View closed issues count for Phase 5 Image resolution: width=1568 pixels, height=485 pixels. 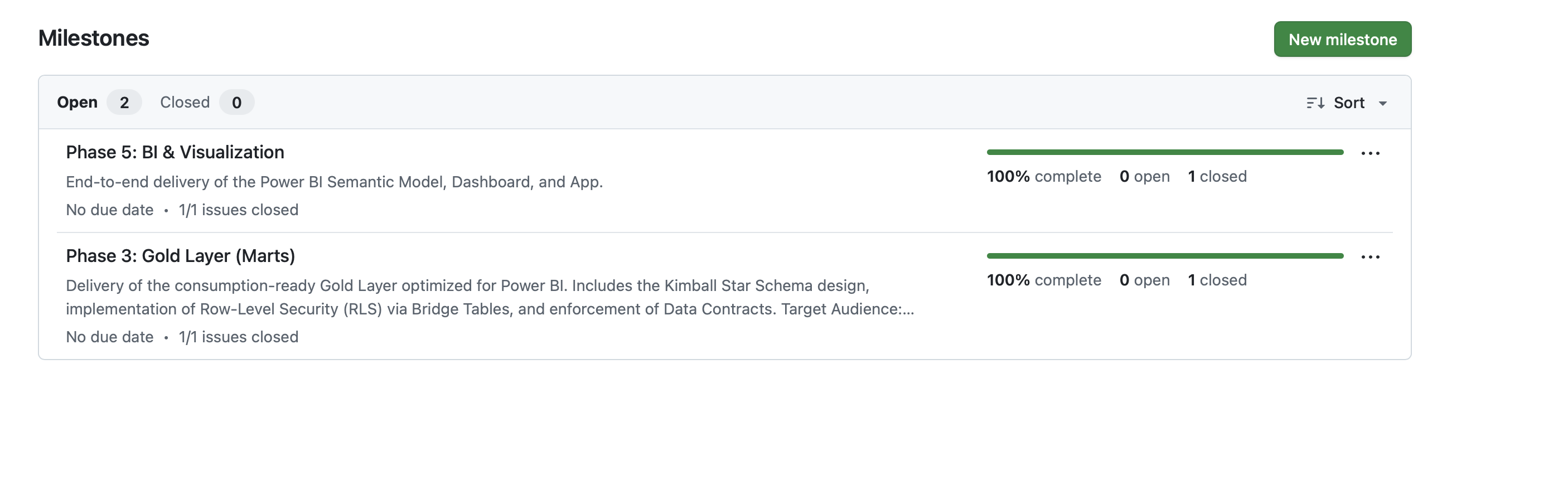tap(1217, 177)
